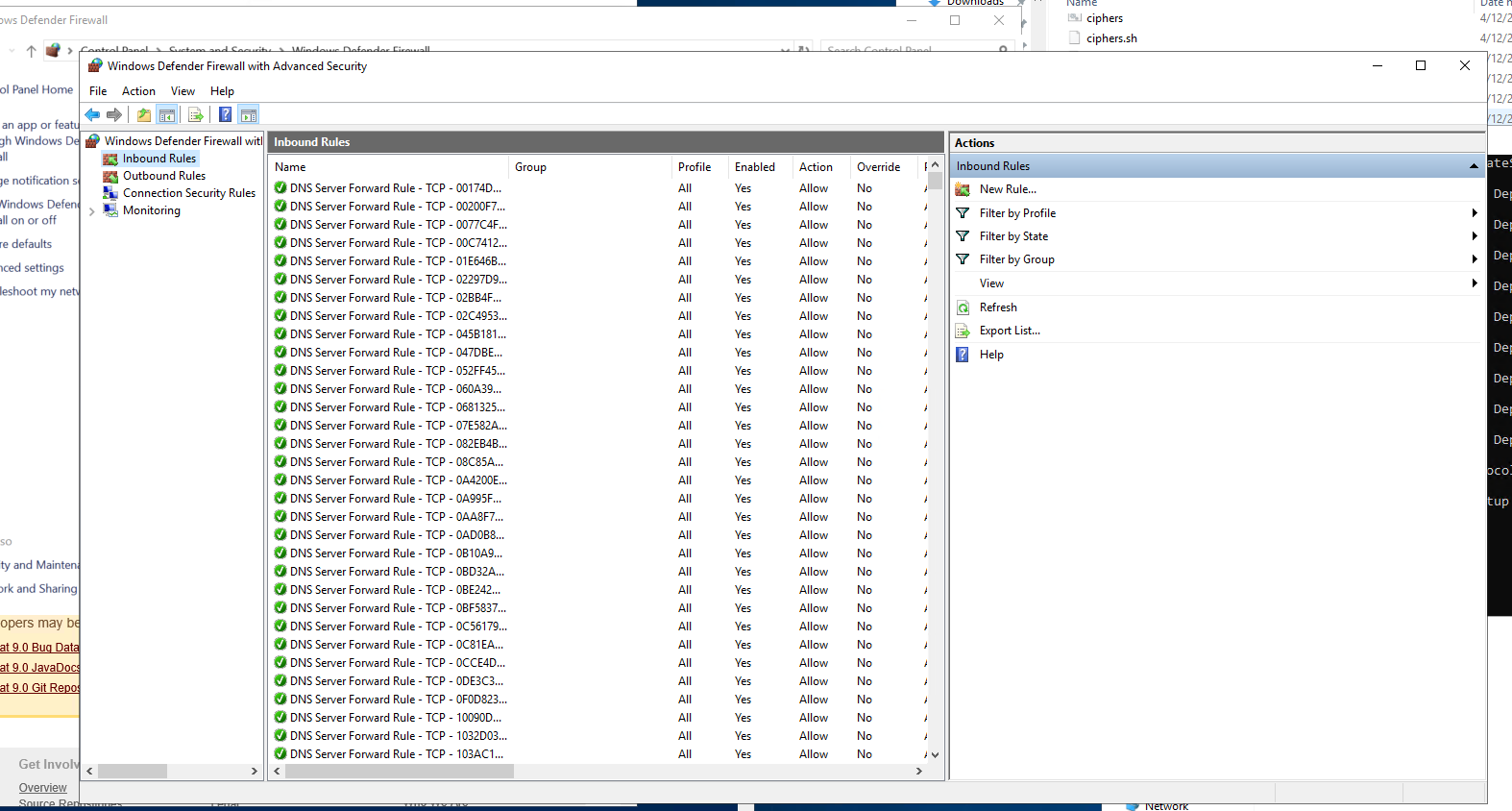Click horizontal scrollbar thumb of the rules list
Screen dimensions: 1512x811
pyautogui.click(x=400, y=772)
